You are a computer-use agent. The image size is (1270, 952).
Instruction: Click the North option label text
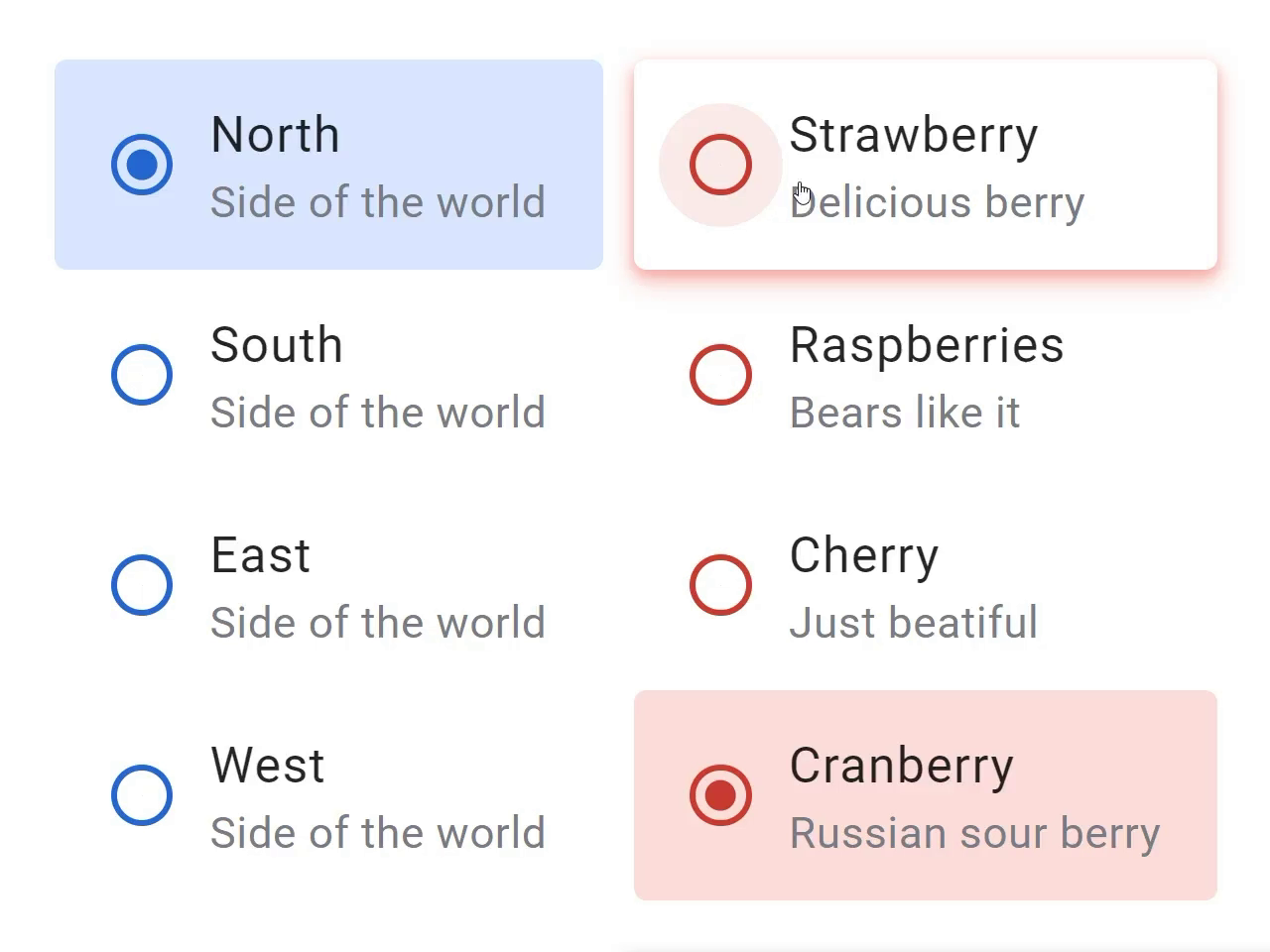point(275,135)
